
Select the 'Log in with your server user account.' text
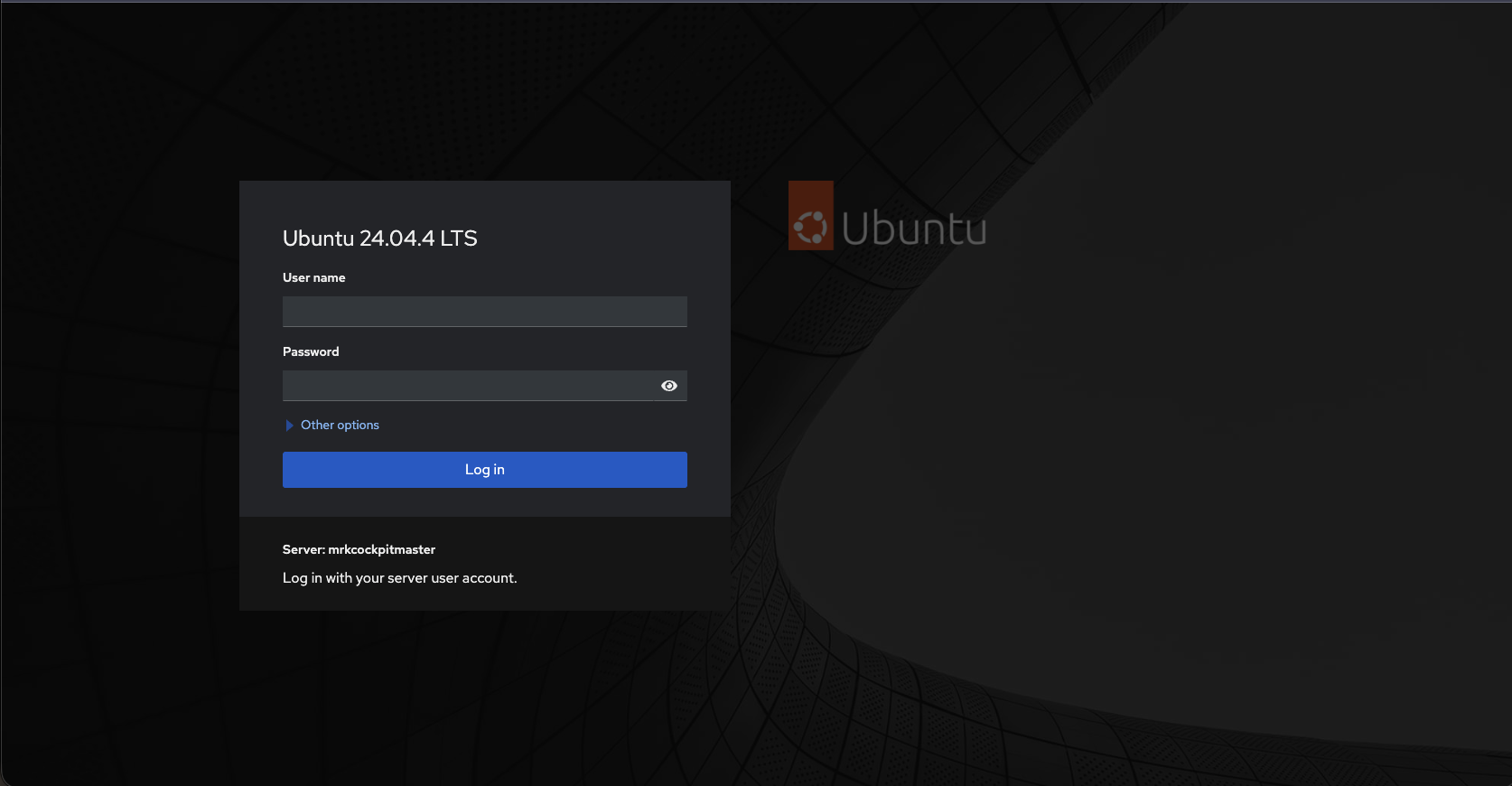coord(400,578)
